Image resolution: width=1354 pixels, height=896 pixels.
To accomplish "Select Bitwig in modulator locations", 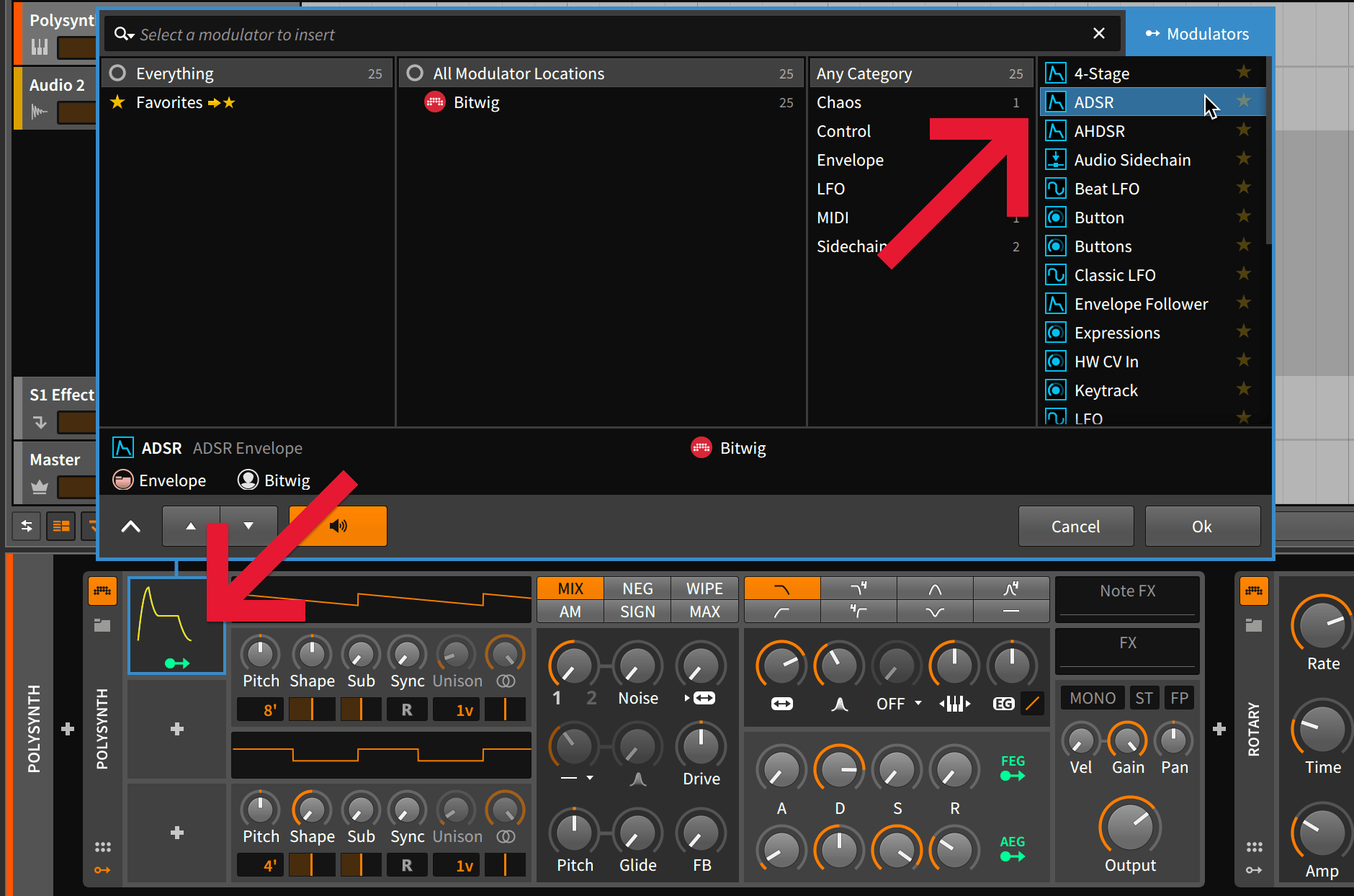I will click(601, 102).
